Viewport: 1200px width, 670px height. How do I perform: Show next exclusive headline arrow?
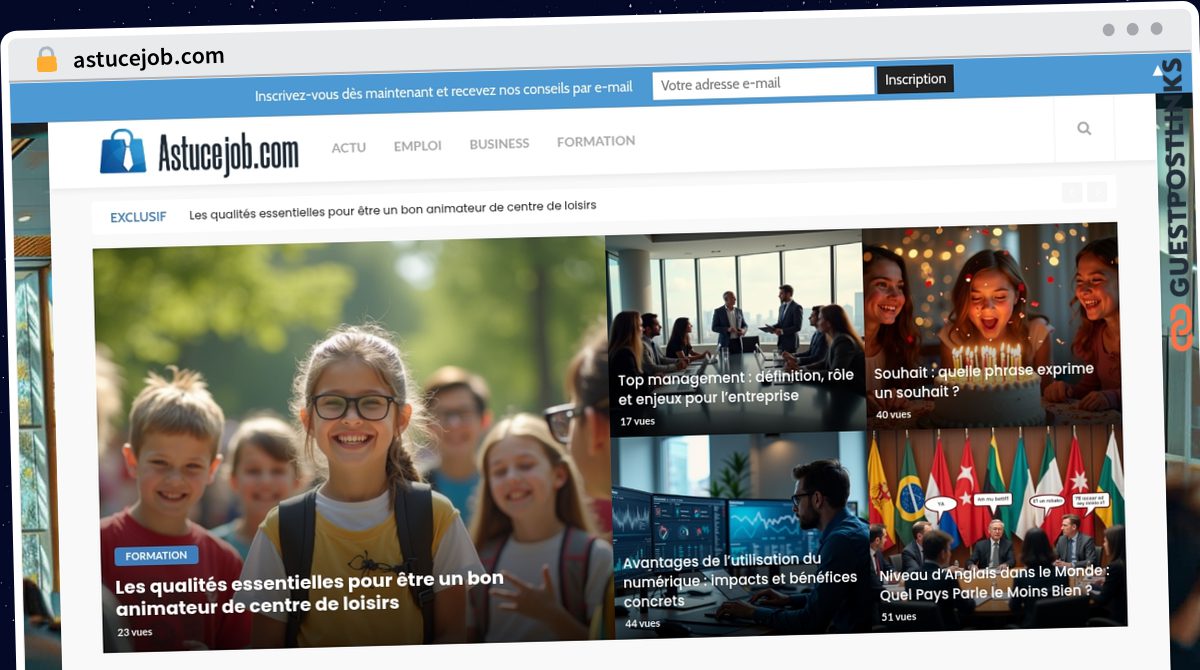coord(1097,192)
